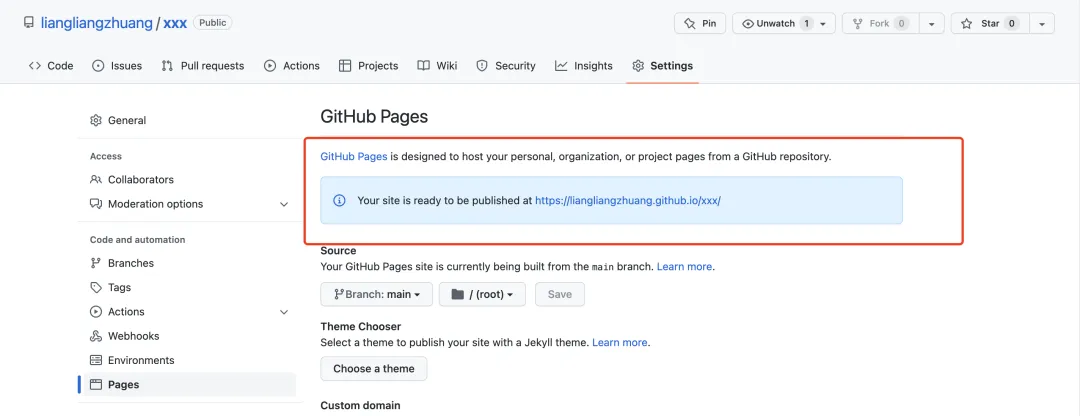Click the Save button

pyautogui.click(x=559, y=294)
